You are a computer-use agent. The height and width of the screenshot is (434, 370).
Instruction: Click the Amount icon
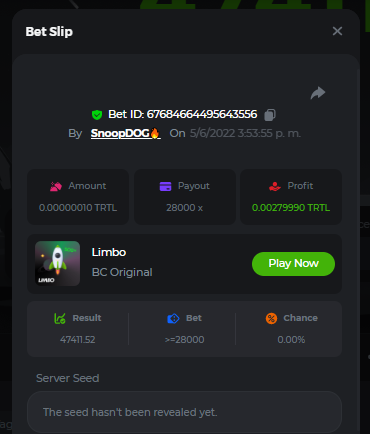click(56, 186)
